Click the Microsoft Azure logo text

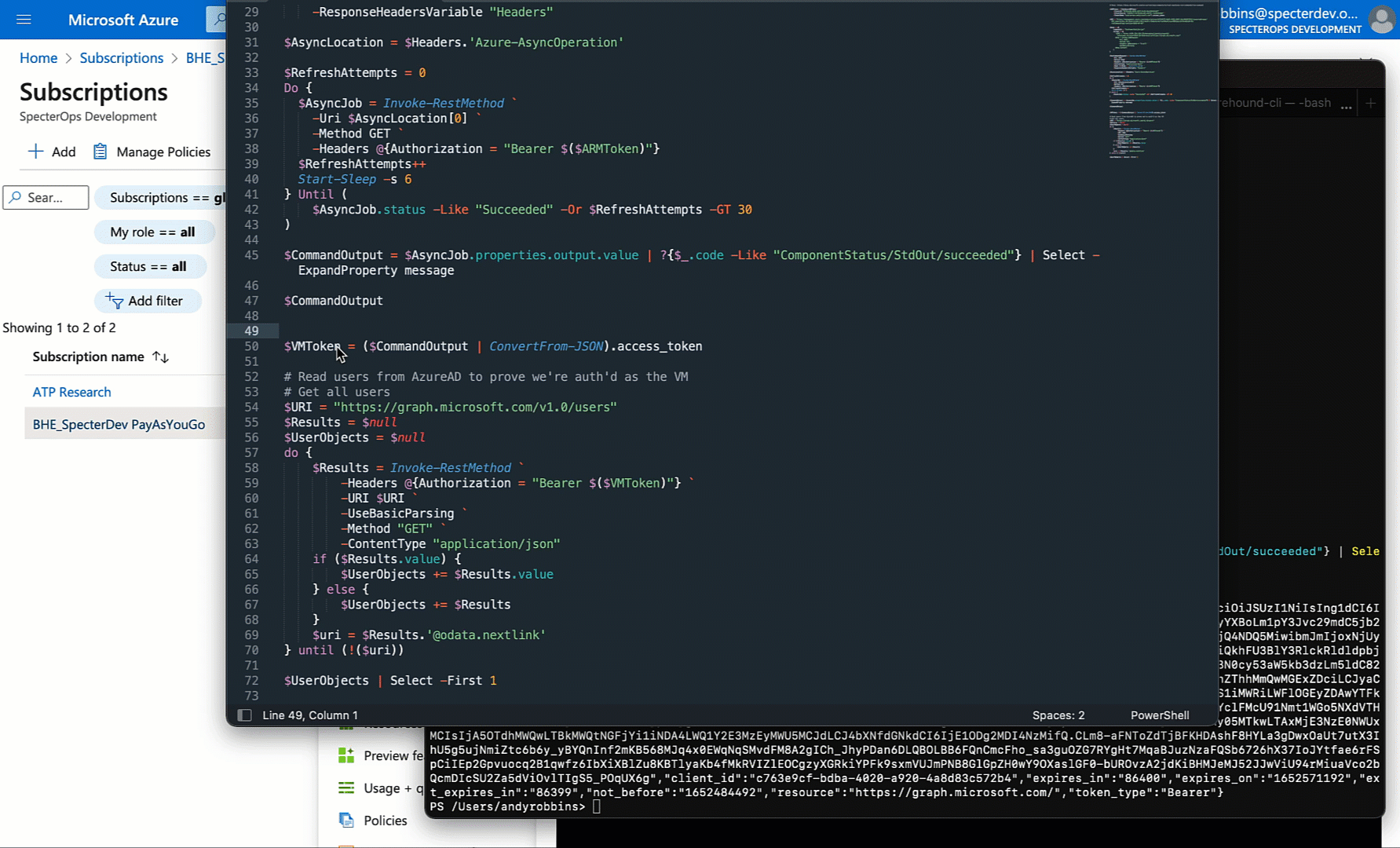coord(123,20)
